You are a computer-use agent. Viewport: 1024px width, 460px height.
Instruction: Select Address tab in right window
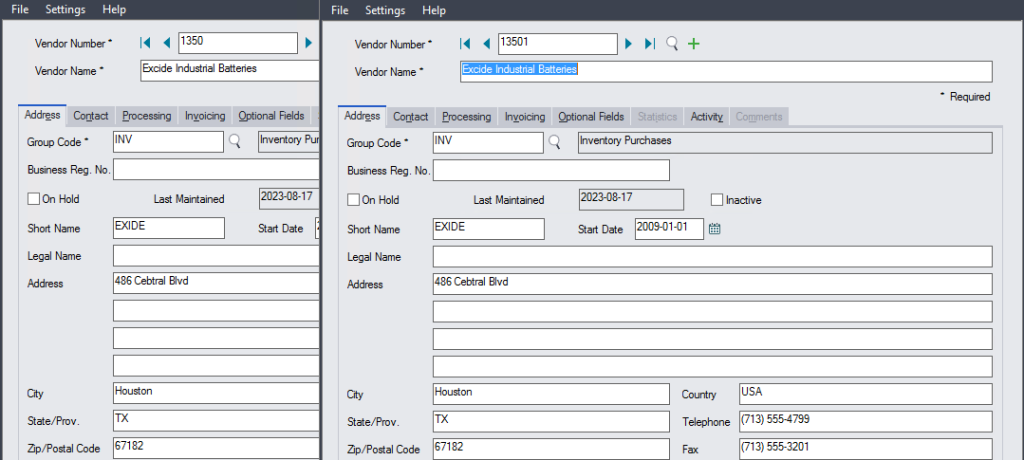coord(362,116)
